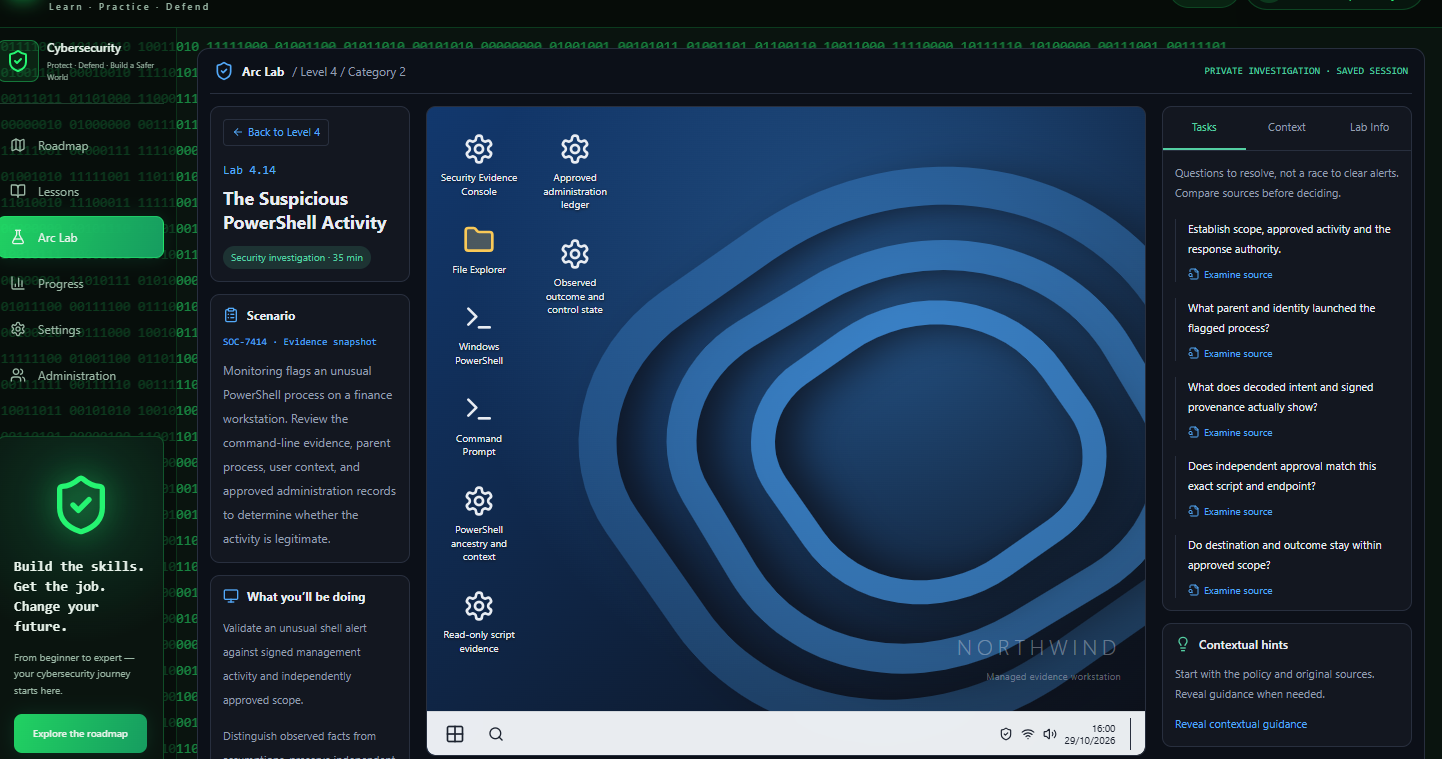Open Security Evidence Console desktop icon

479,165
